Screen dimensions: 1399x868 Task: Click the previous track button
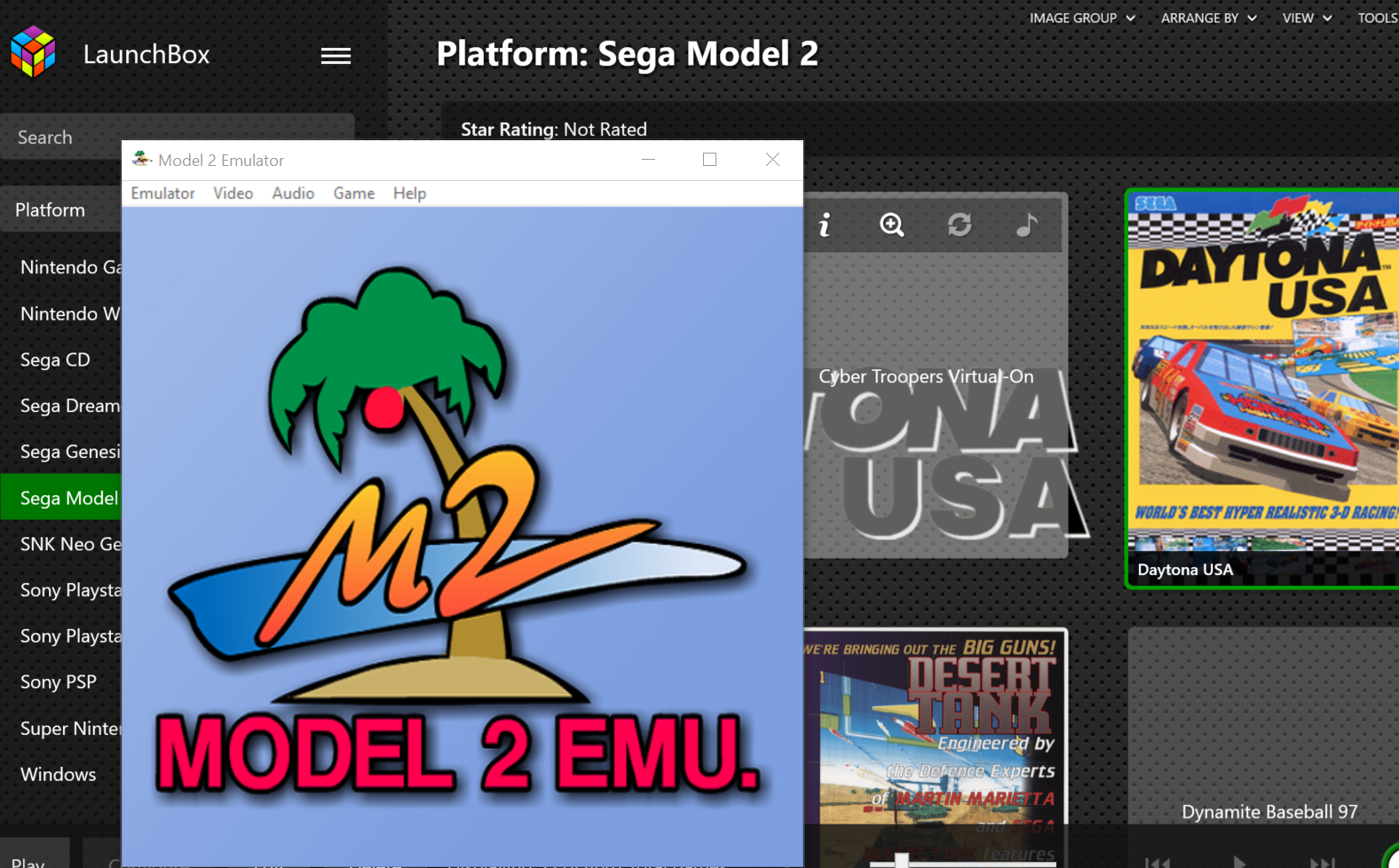(1158, 862)
